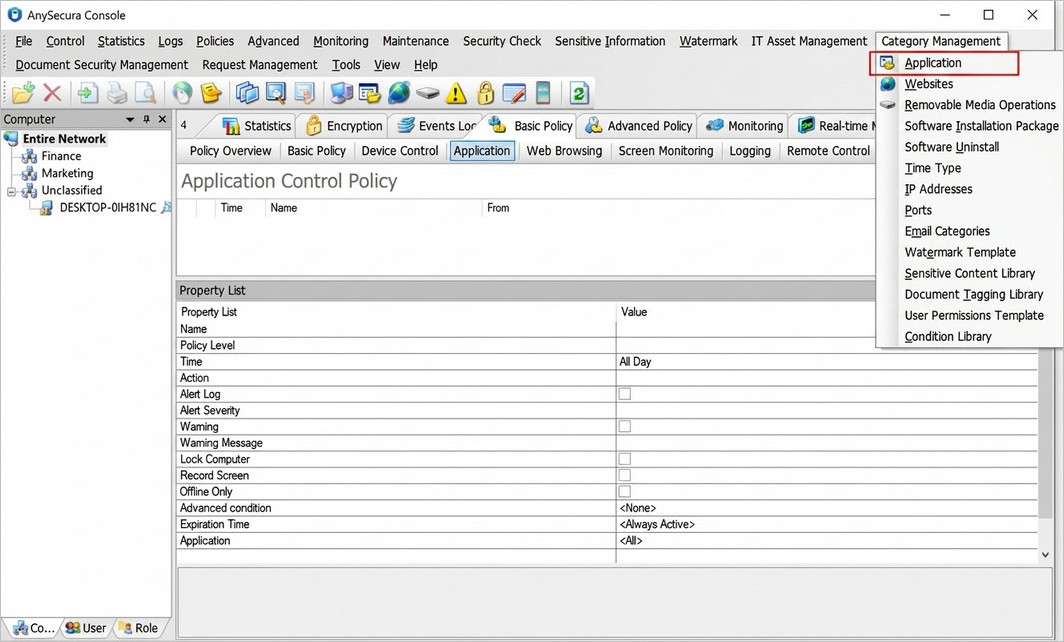Open the Policy Overview sub-tab
Viewport: 1064px width, 642px height.
point(230,151)
